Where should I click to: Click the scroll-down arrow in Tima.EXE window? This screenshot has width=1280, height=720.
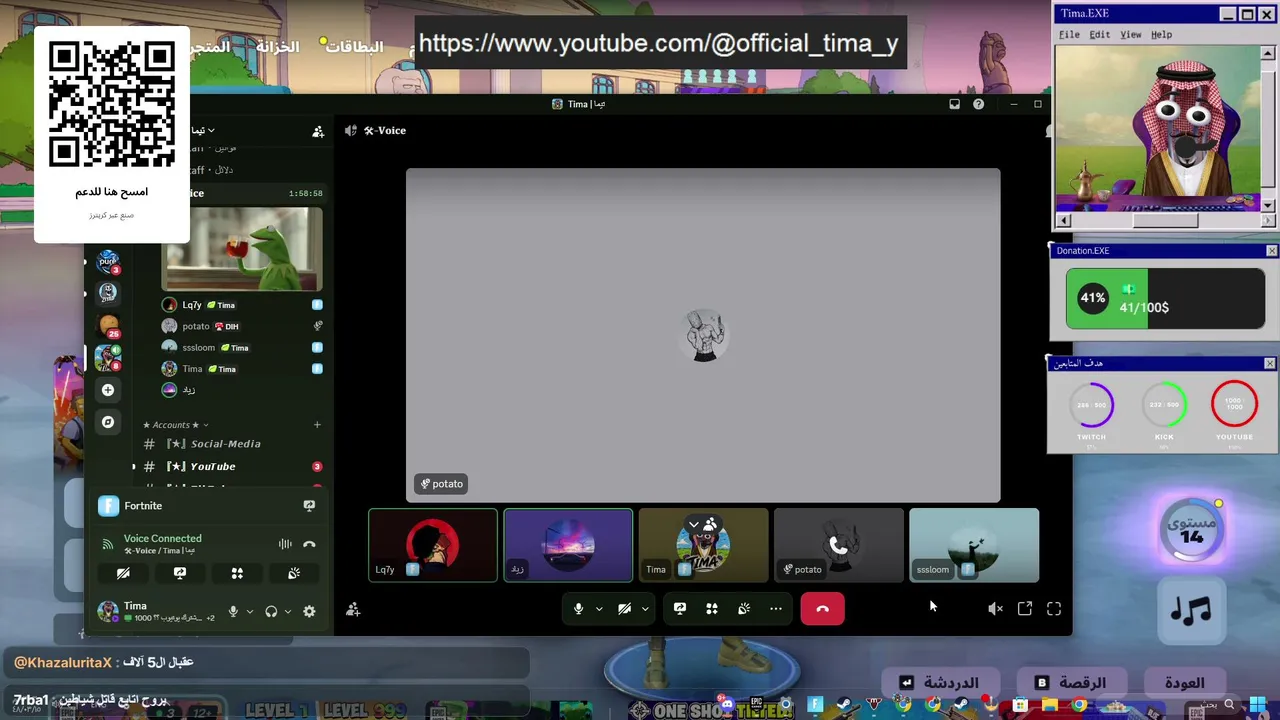pos(1269,206)
